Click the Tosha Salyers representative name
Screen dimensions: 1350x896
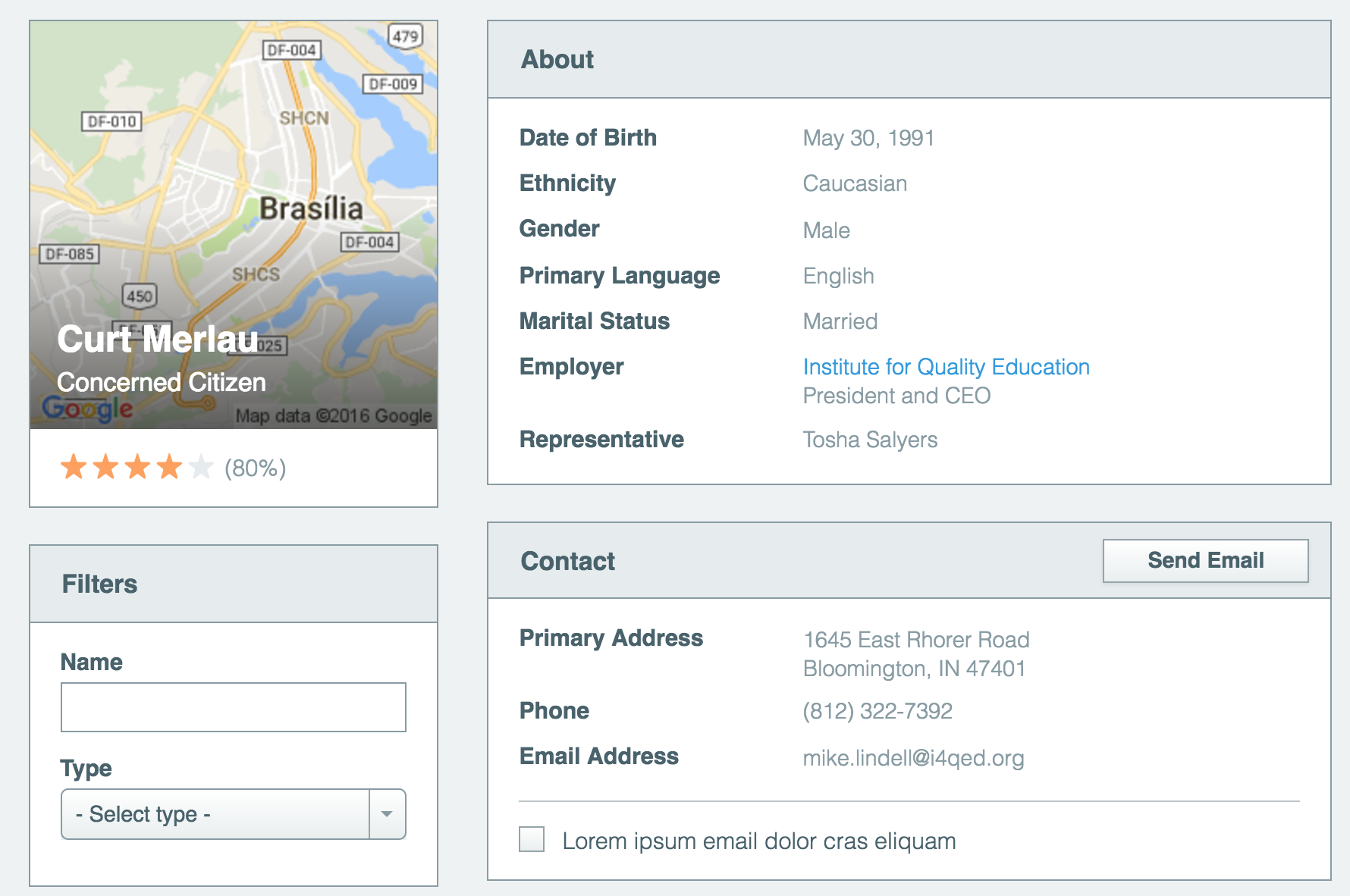click(870, 440)
